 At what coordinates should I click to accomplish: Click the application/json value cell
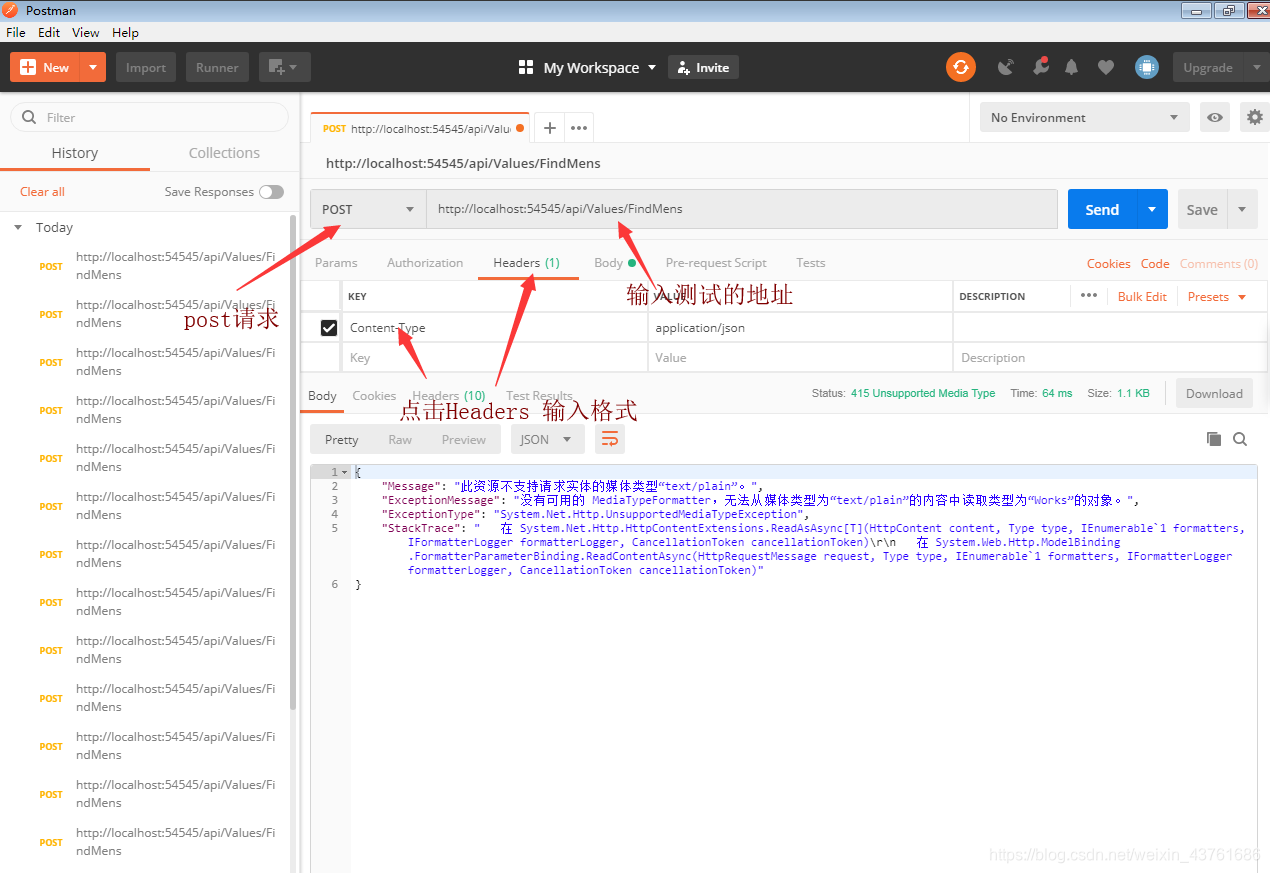click(x=800, y=327)
